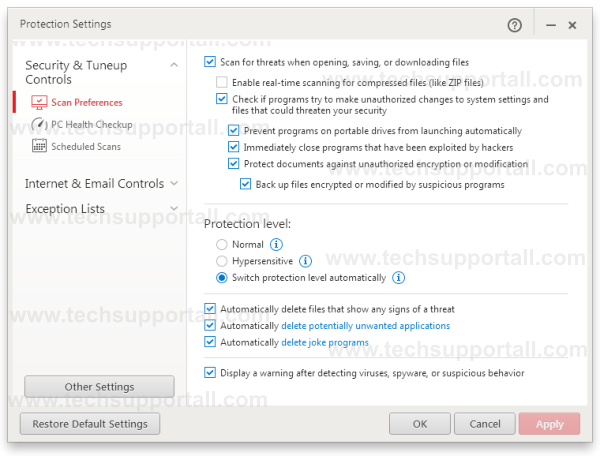Expand Exception Lists section

tap(174, 208)
